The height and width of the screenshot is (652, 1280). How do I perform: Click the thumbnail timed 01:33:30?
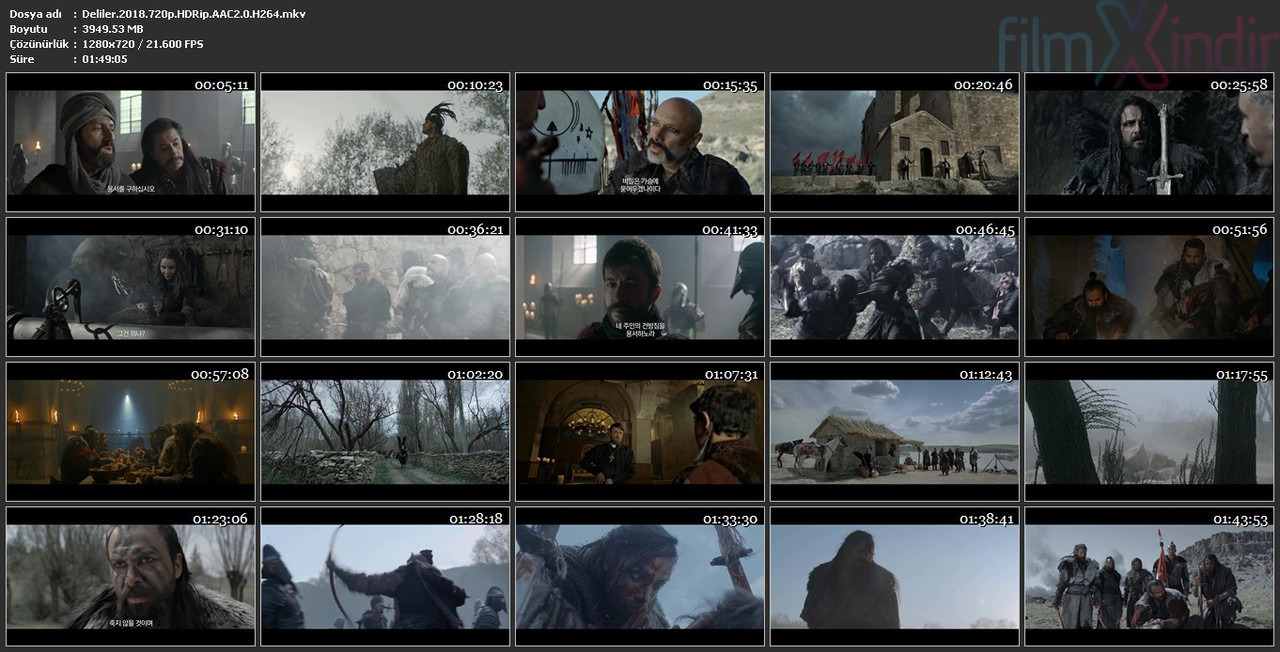point(640,577)
